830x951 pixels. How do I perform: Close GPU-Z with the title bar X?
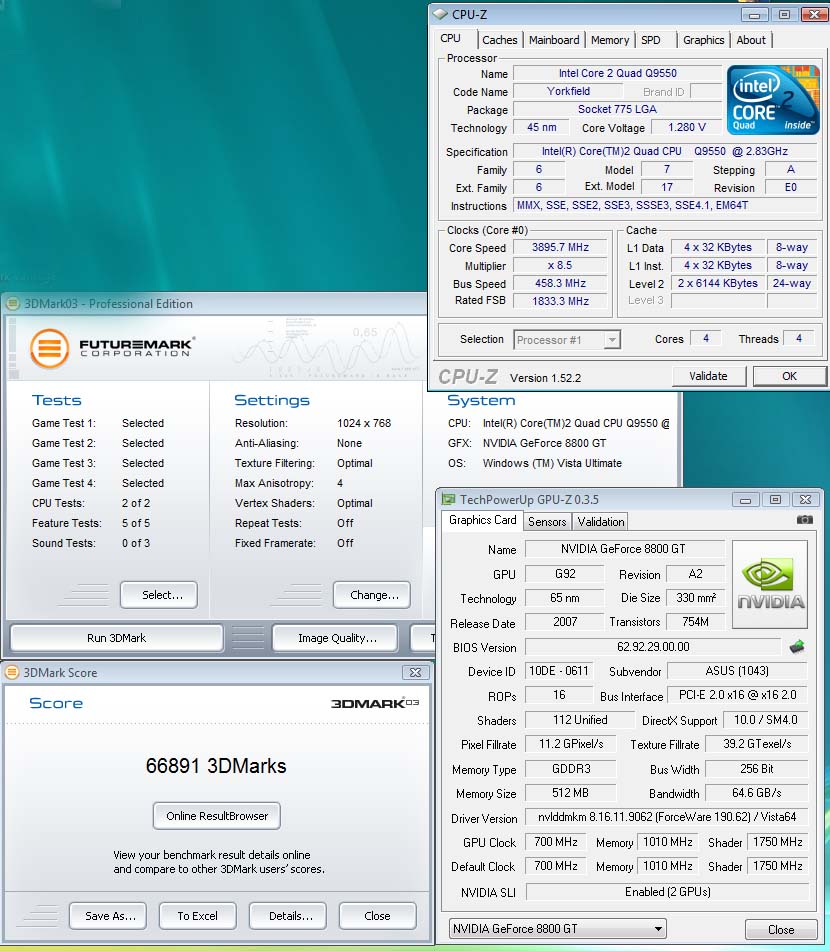pos(805,500)
